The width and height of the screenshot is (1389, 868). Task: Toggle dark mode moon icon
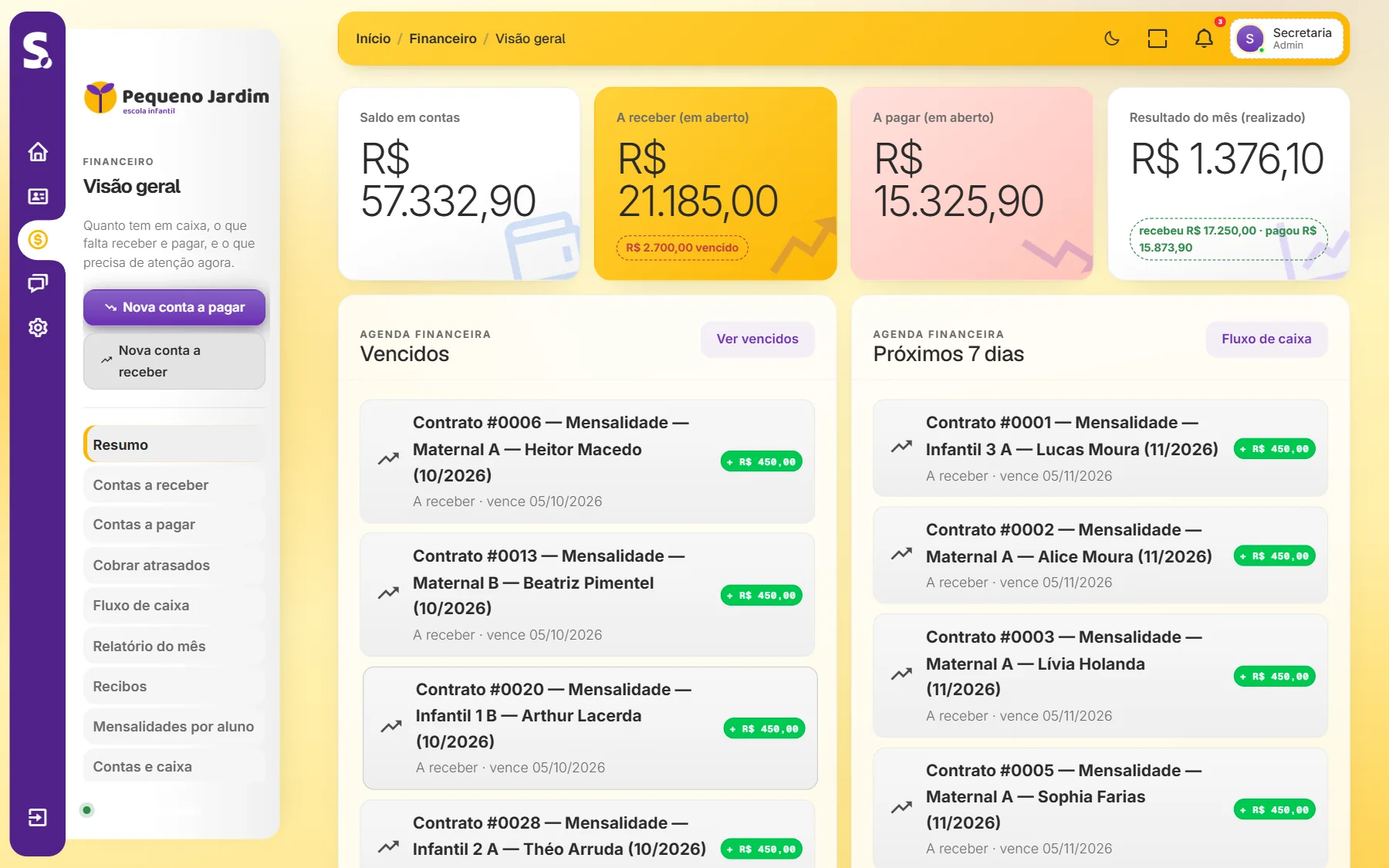click(x=1112, y=39)
